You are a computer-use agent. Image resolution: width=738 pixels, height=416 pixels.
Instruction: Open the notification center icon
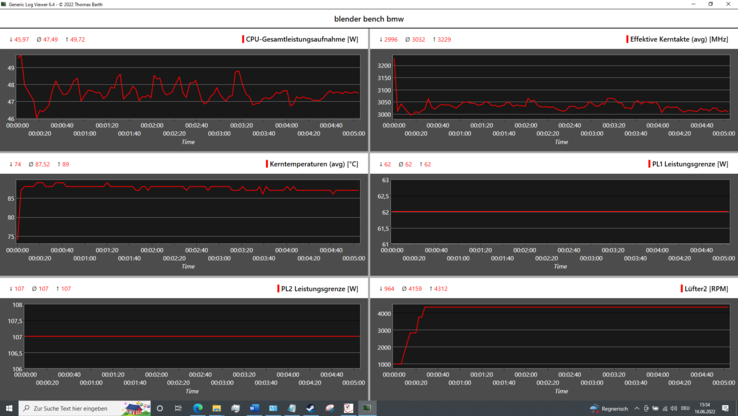tap(726, 408)
